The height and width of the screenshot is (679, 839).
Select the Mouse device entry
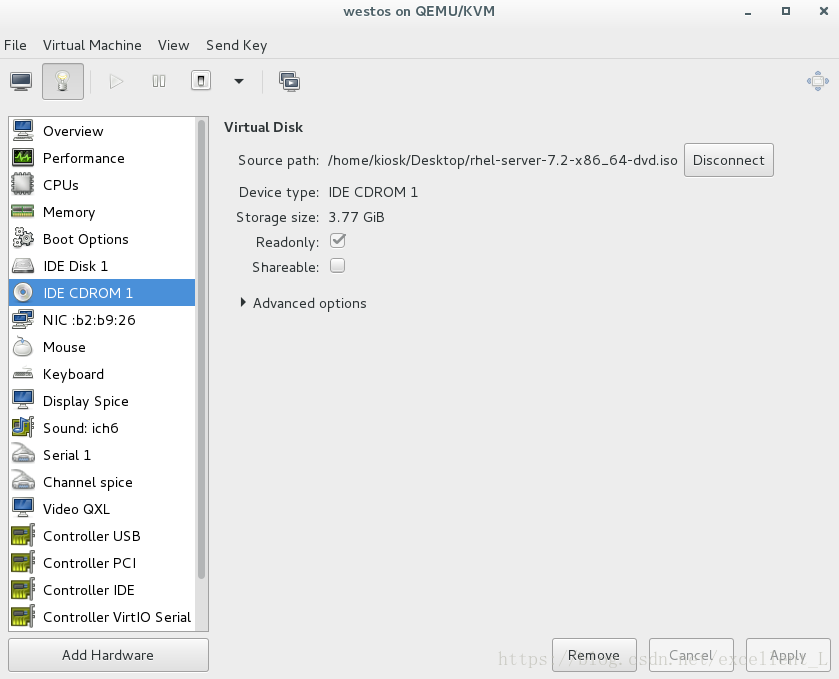pos(102,347)
